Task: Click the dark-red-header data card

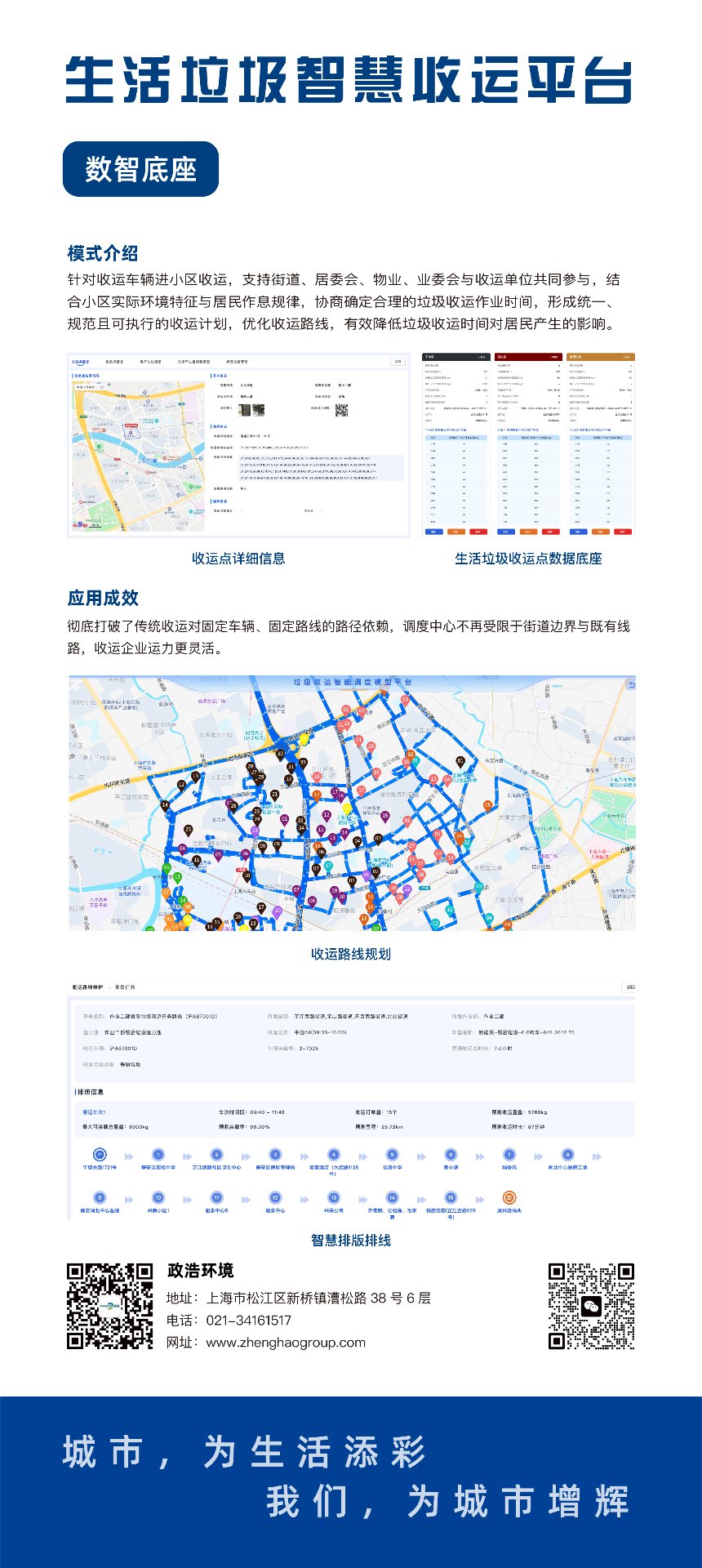Action: point(528,445)
